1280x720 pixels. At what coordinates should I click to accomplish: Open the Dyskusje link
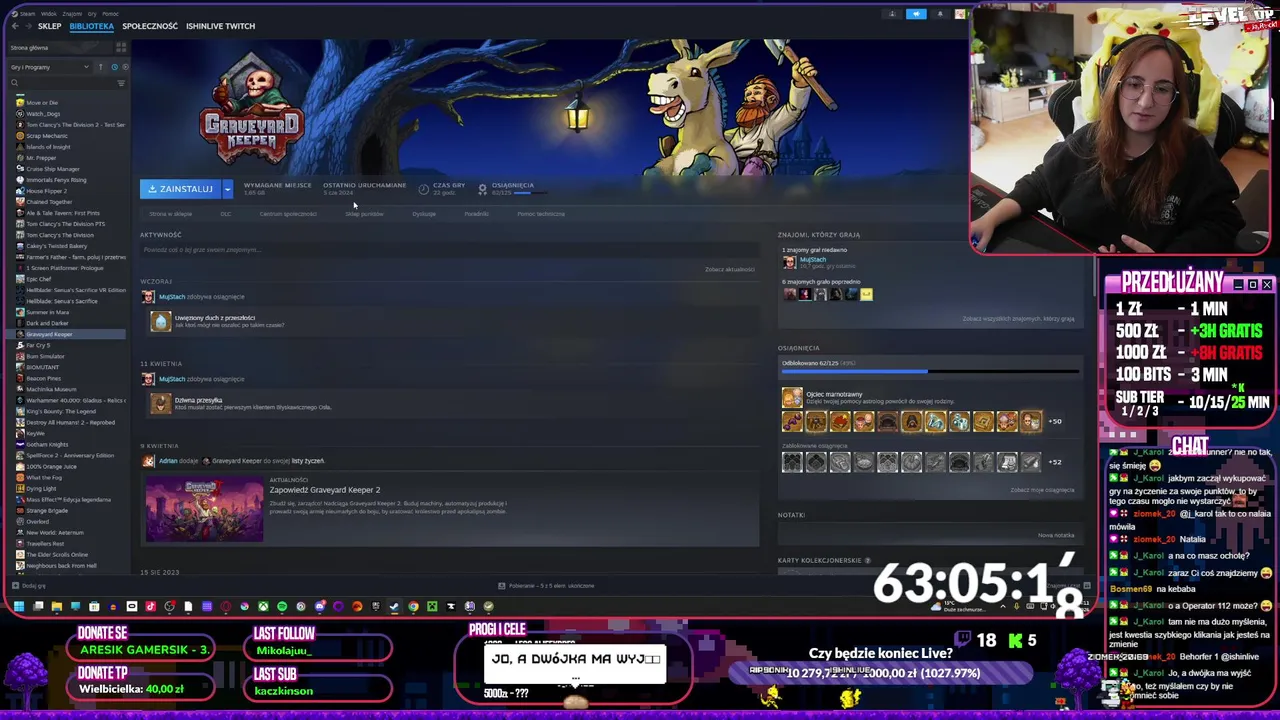(x=424, y=214)
